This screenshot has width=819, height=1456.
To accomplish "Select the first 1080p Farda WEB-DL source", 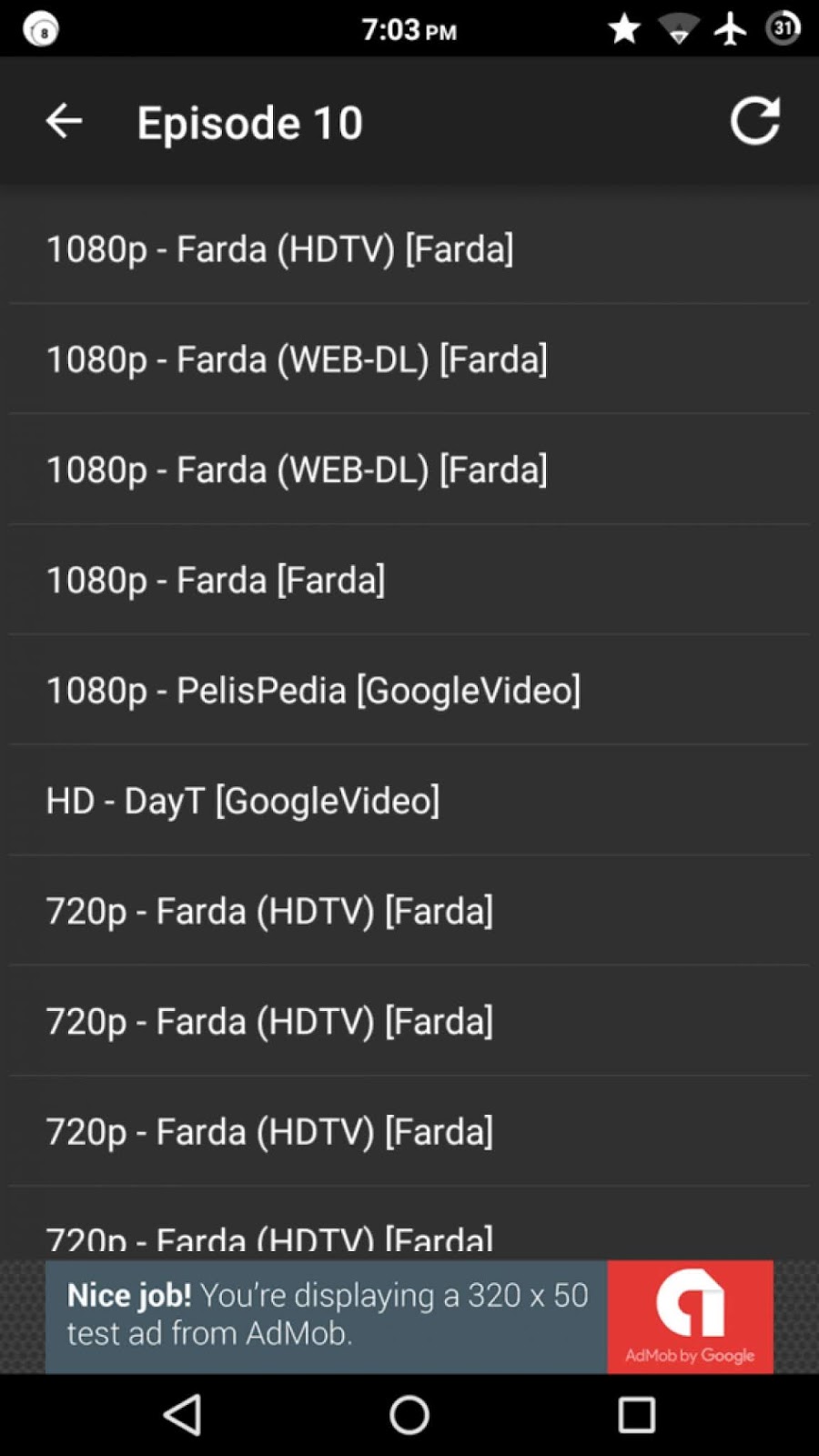I will 297,359.
